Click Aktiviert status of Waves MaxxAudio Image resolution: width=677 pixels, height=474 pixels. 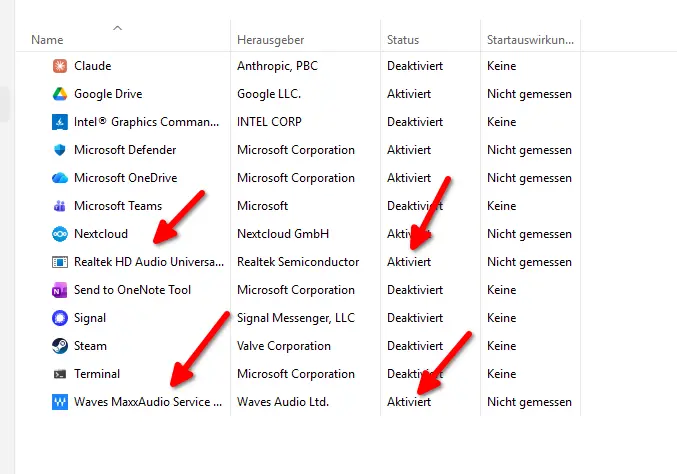pyautogui.click(x=409, y=402)
